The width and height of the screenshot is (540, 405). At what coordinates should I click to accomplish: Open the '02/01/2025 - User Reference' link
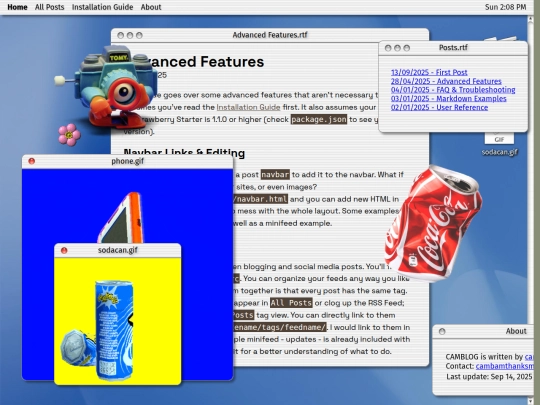coord(439,107)
